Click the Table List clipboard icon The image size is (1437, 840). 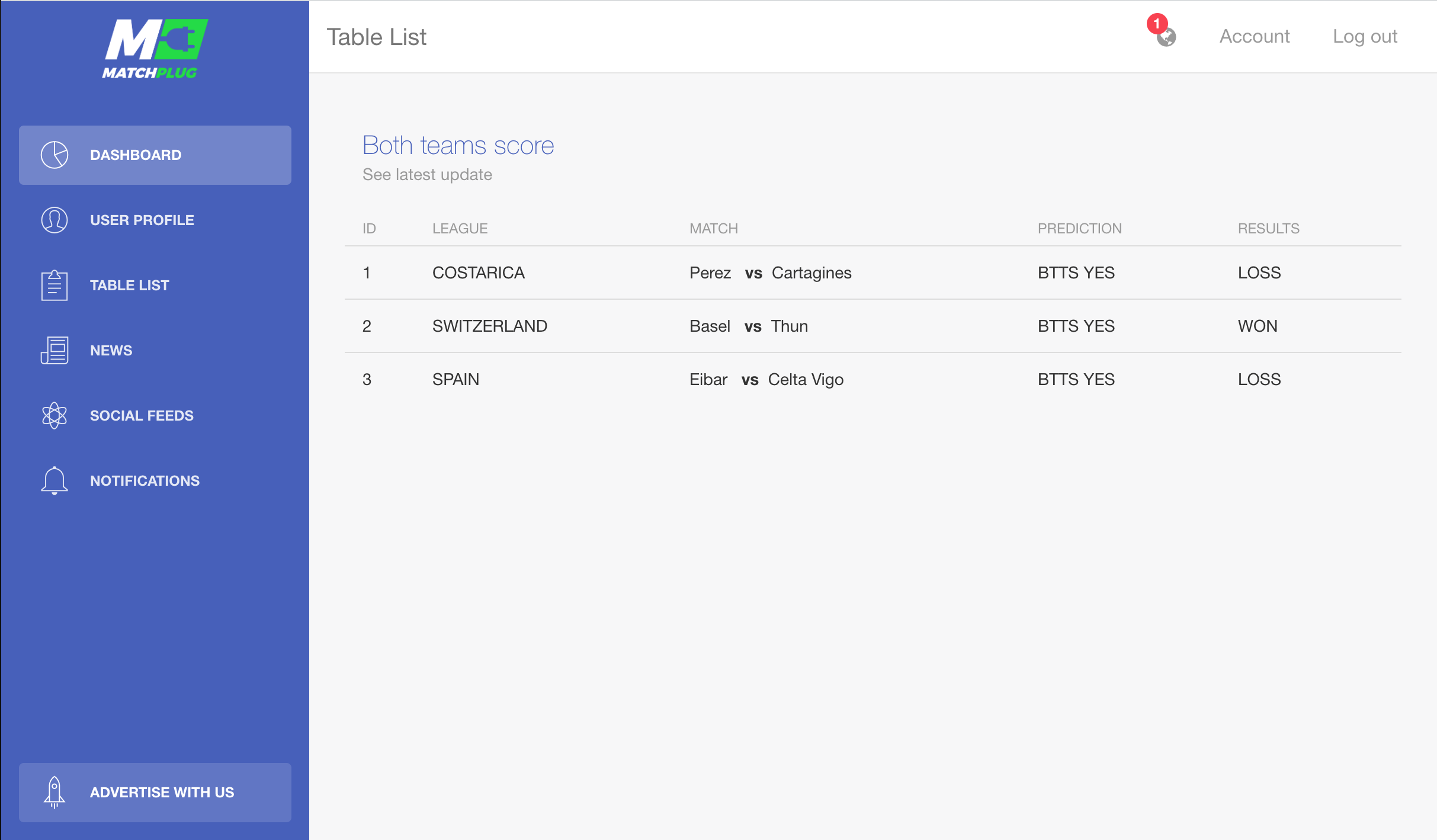54,285
